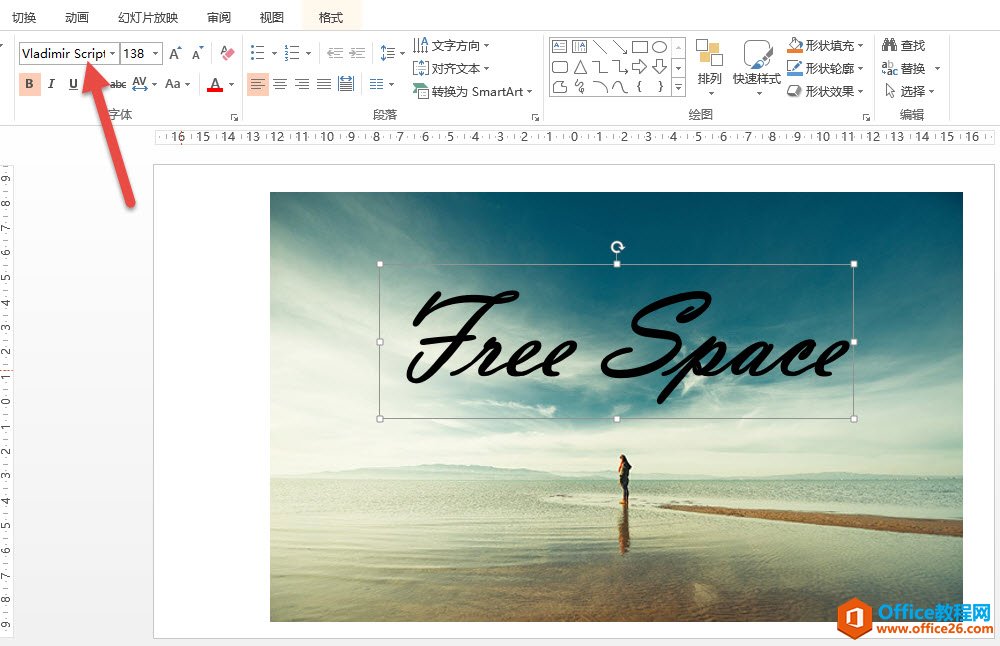Screen dimensions: 1000x646
Task: Click 查找 find button
Action: click(903, 45)
